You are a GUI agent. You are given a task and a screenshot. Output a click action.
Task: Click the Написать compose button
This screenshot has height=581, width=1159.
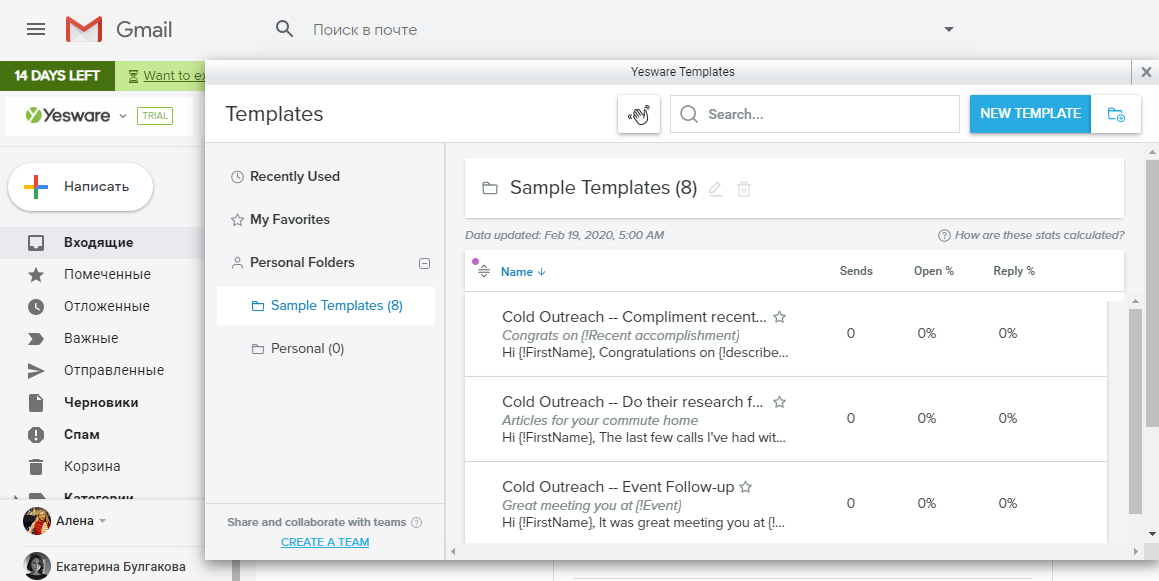click(81, 187)
